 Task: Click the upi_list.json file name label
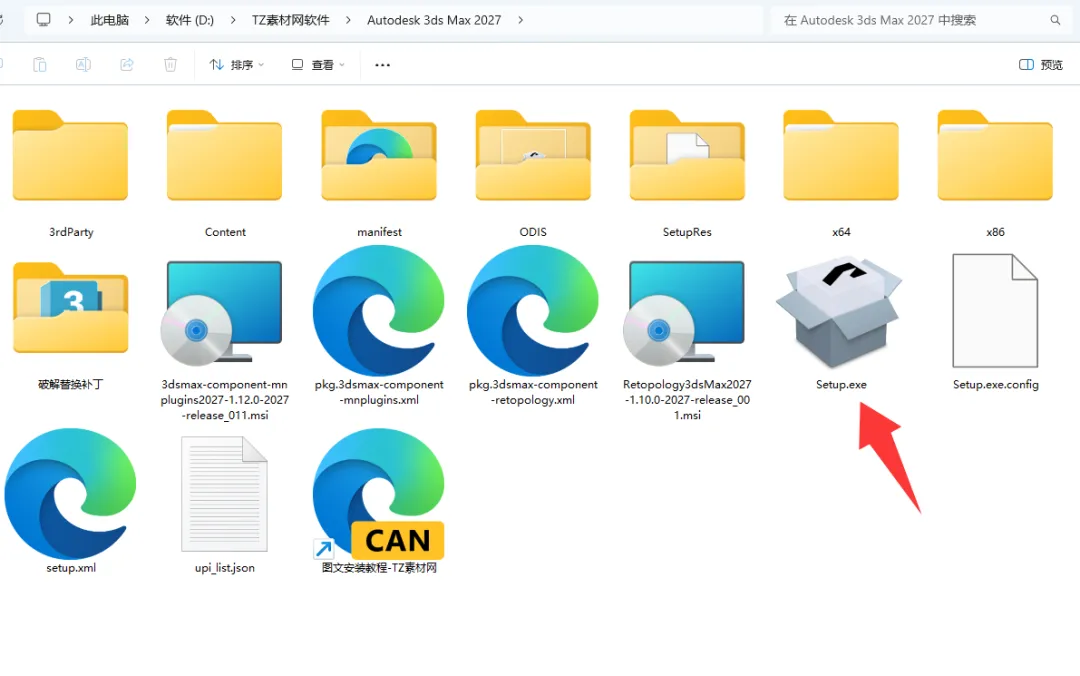pos(225,568)
